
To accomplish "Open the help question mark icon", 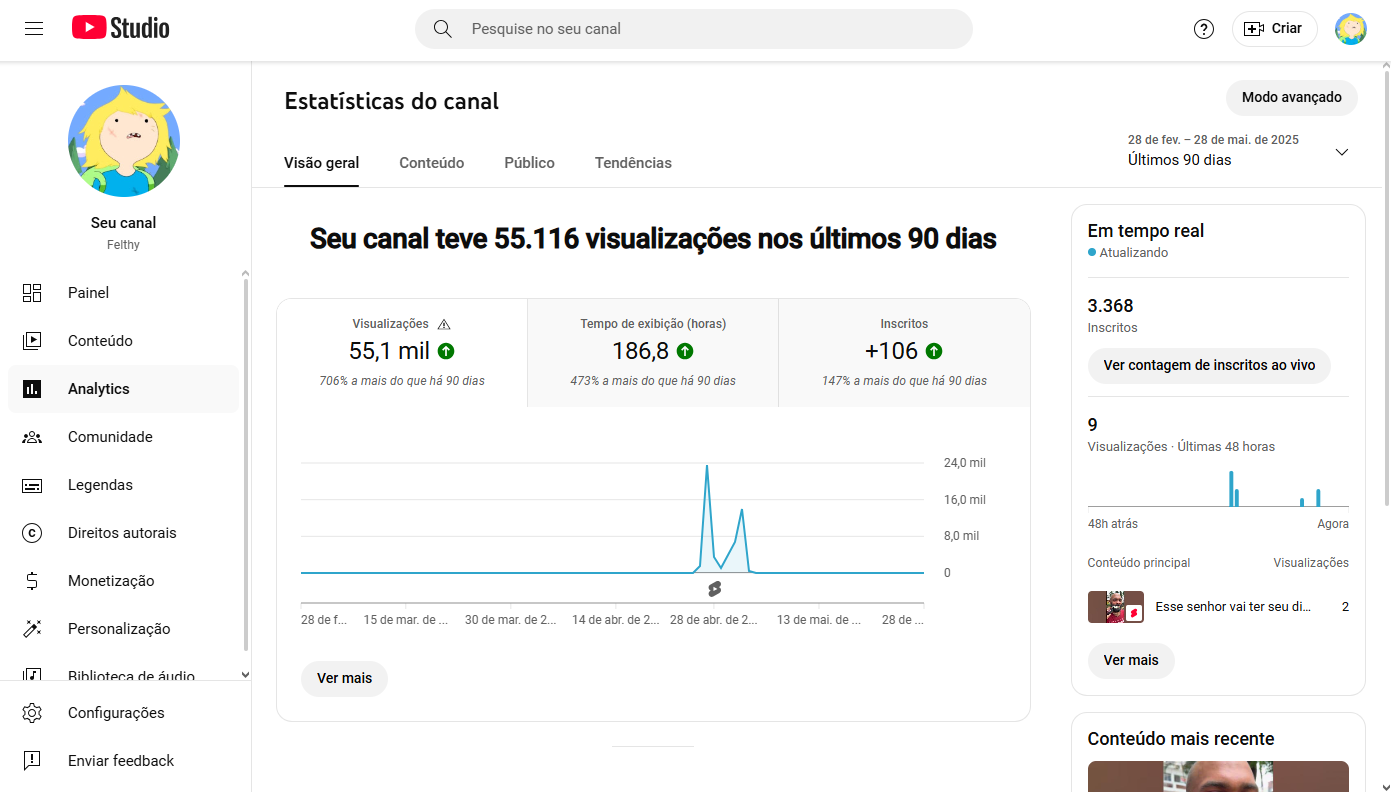I will (1204, 29).
